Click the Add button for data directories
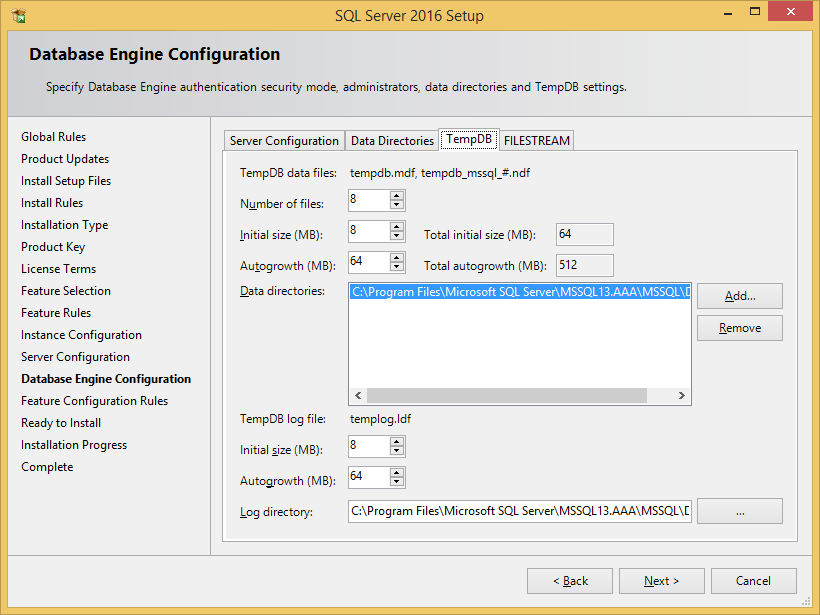The image size is (820, 615). click(x=739, y=296)
